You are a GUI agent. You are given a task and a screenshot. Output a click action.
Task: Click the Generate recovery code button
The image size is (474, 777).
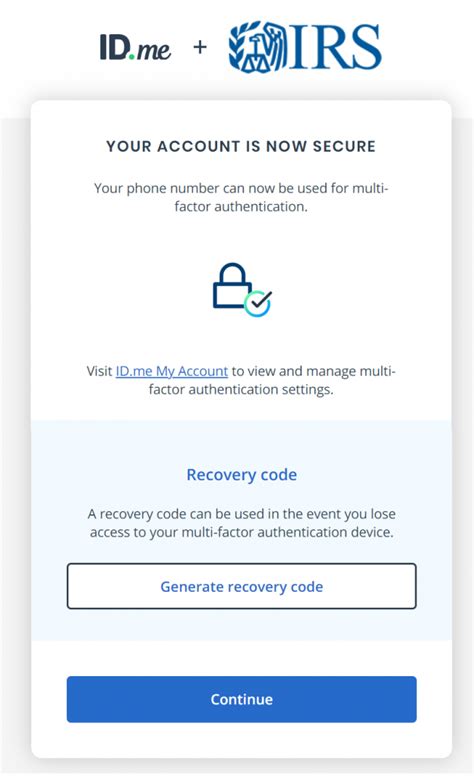click(242, 586)
